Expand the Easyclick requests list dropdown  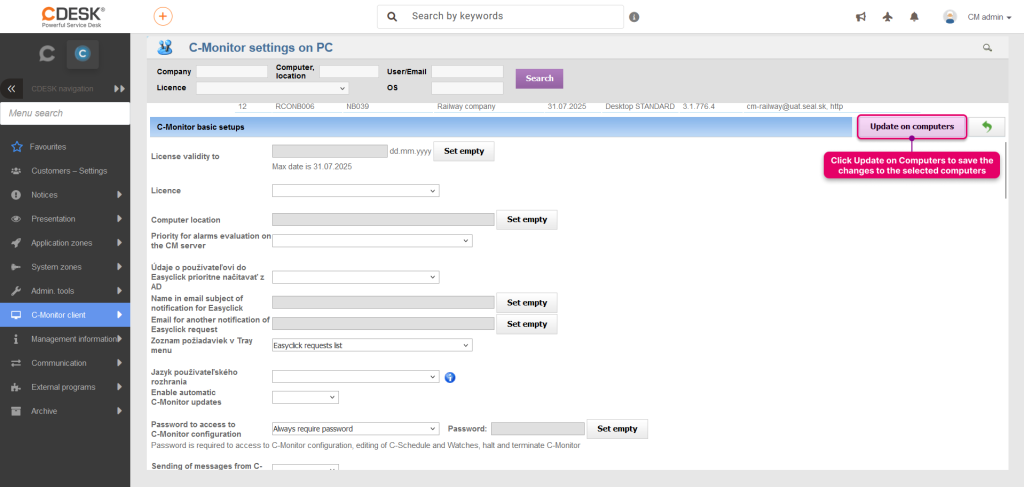372,345
